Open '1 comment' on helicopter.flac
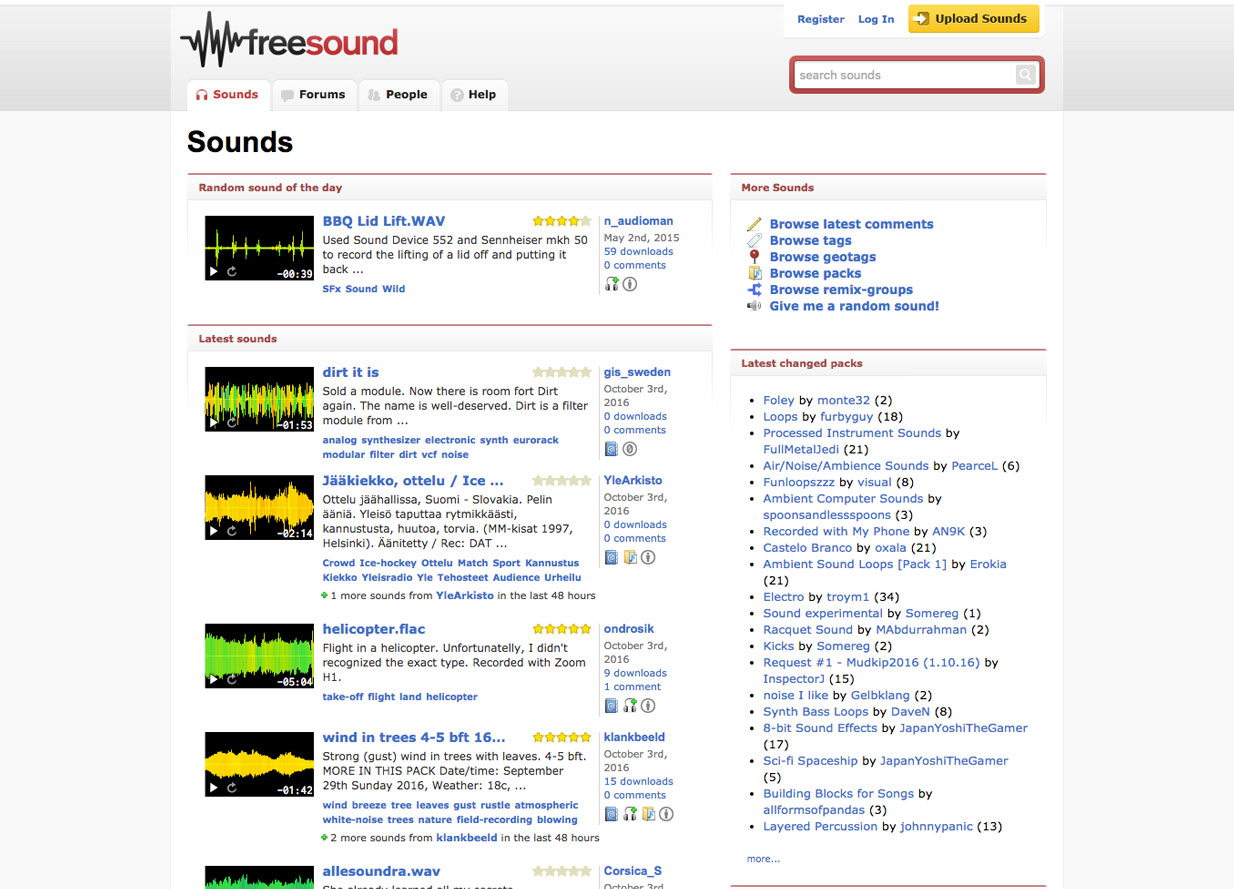This screenshot has height=889, width=1234. coord(632,687)
